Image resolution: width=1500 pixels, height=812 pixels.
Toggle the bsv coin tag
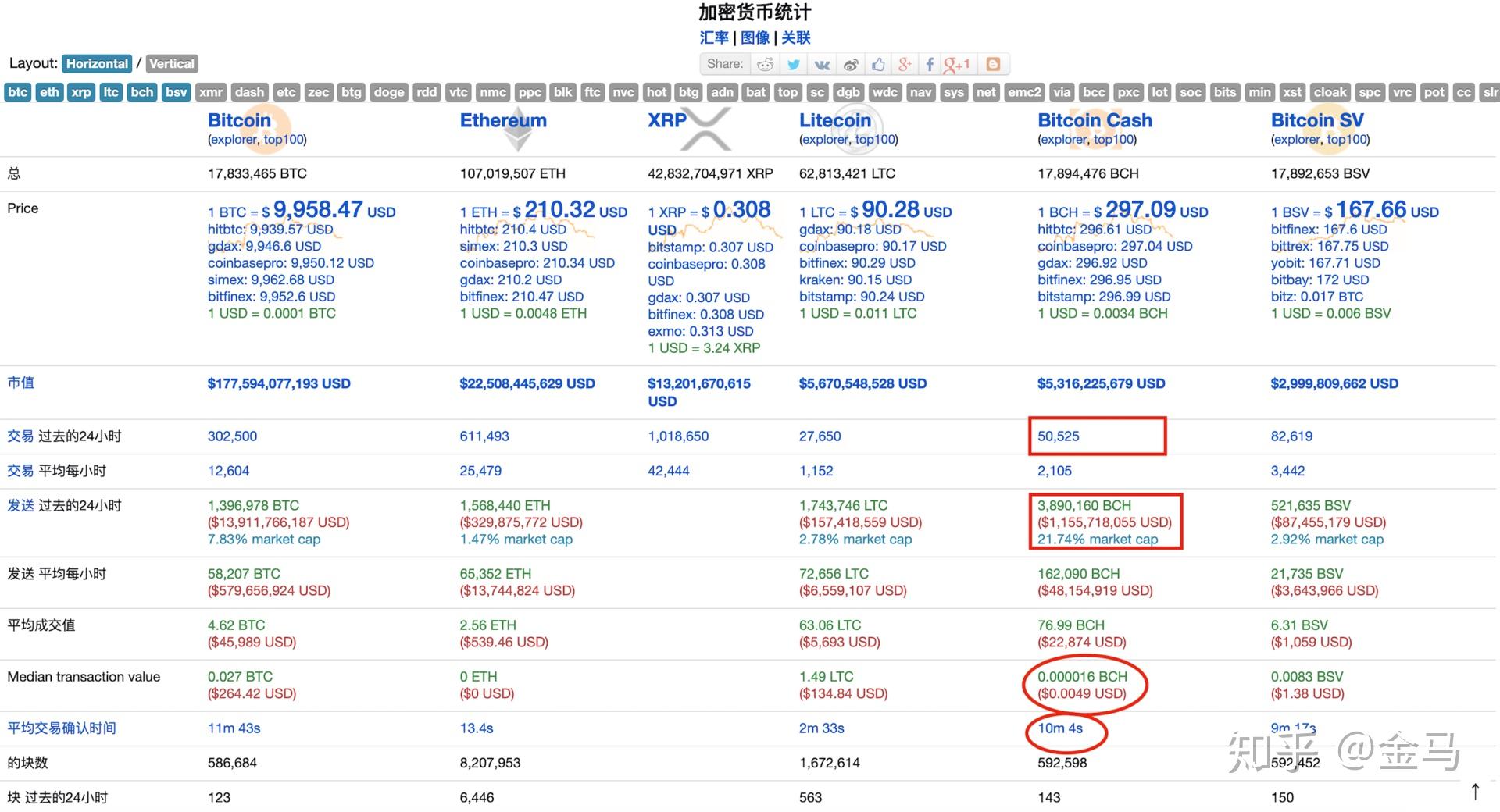click(177, 92)
